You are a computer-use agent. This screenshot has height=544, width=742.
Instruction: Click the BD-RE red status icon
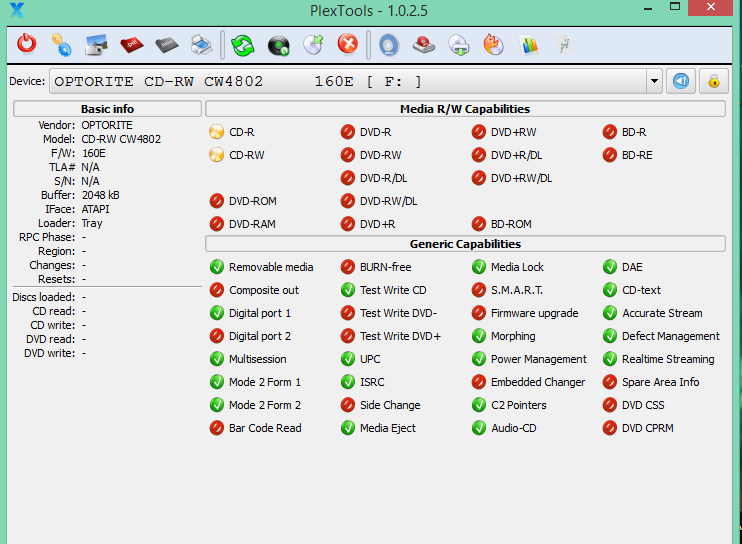pyautogui.click(x=610, y=155)
